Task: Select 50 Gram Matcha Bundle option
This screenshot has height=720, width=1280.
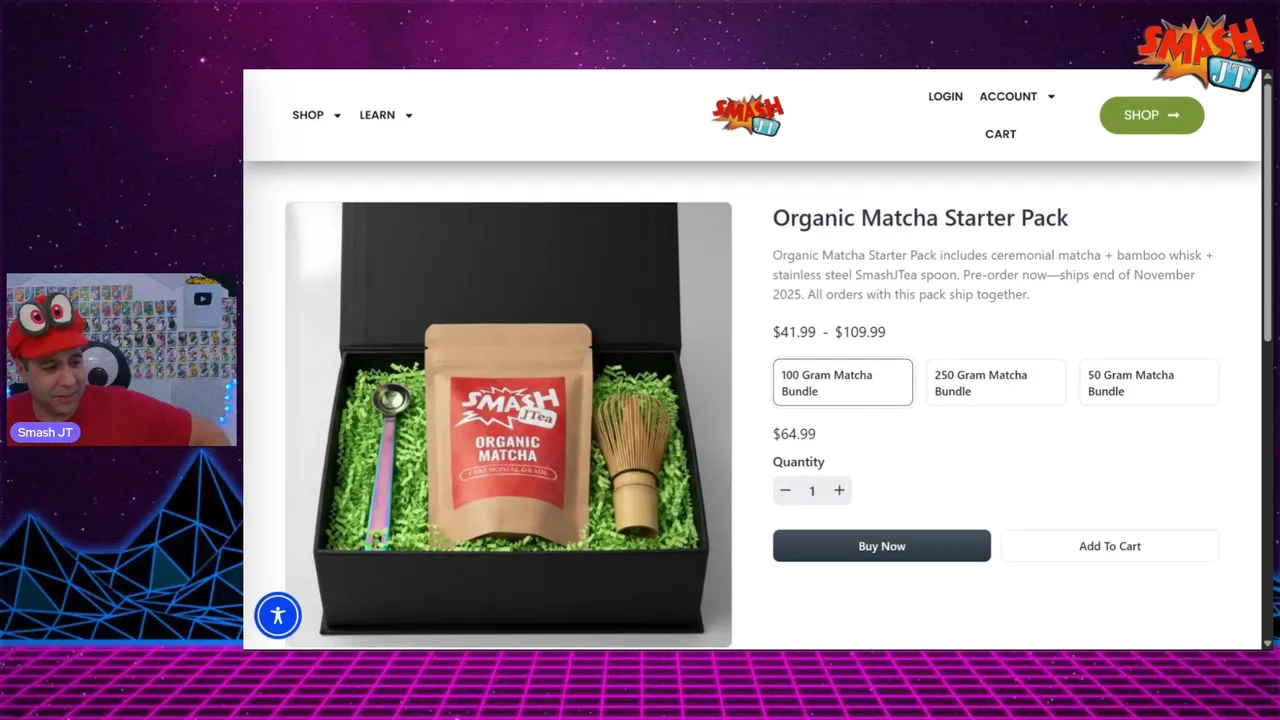Action: coord(1149,383)
